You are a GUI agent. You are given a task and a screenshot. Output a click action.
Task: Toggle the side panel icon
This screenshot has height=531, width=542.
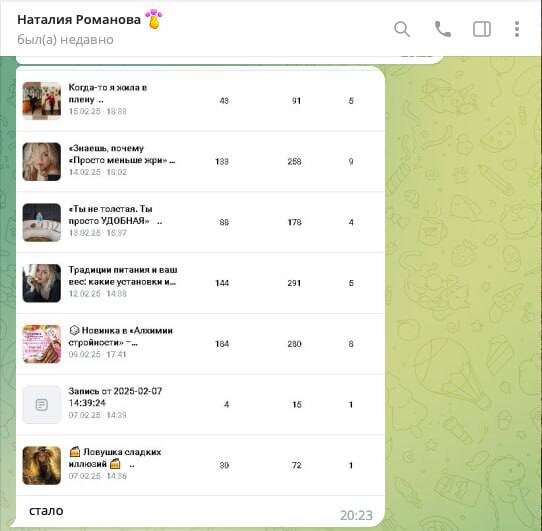(482, 29)
